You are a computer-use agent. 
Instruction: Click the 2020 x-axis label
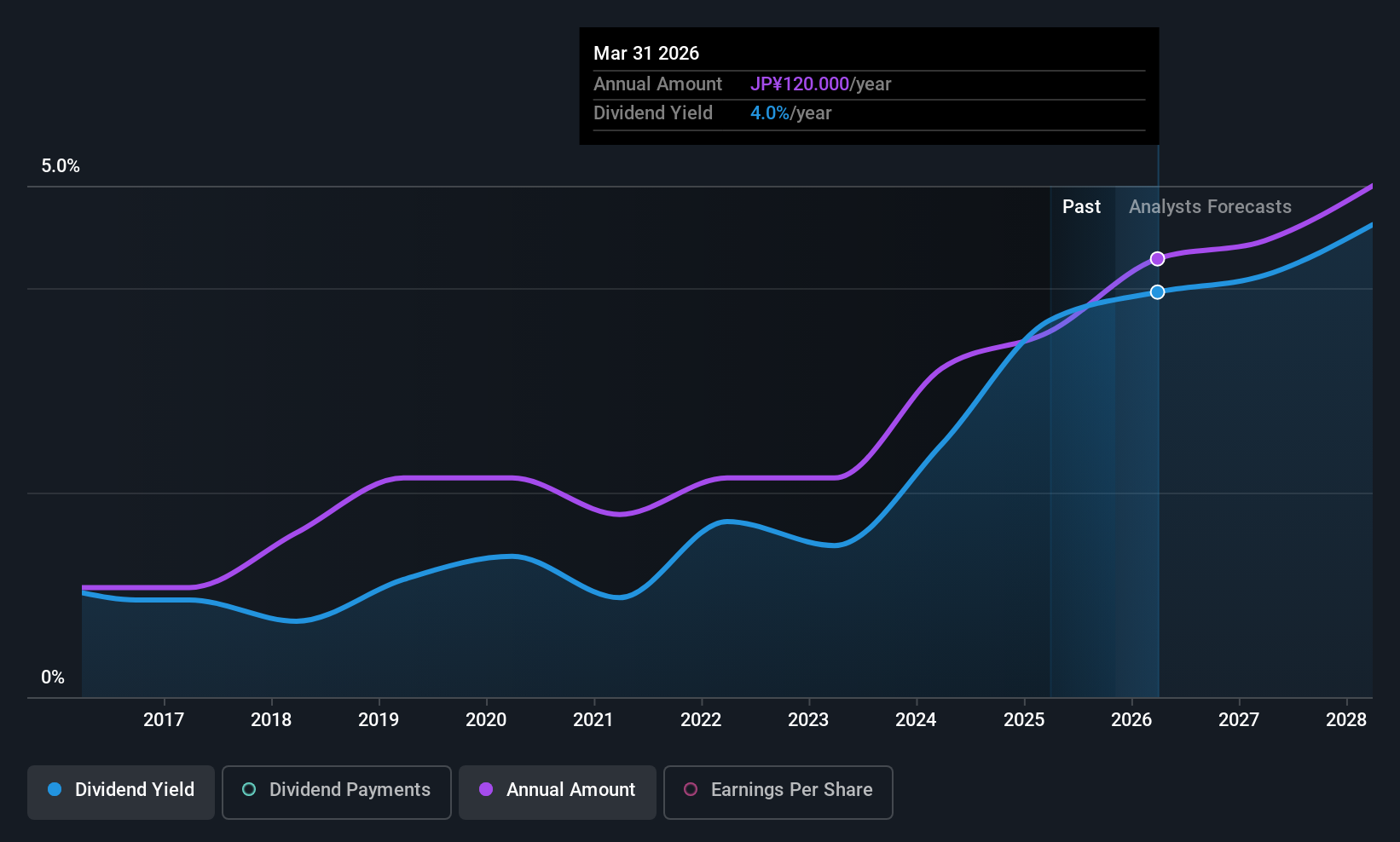click(x=486, y=720)
